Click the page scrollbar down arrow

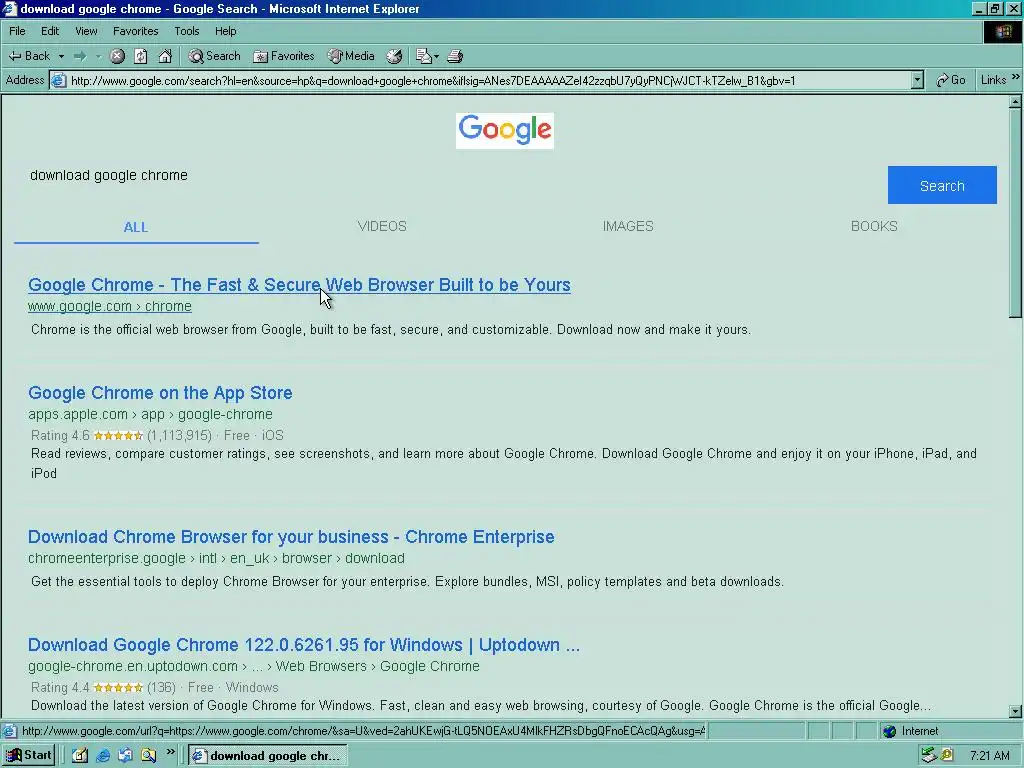click(x=1016, y=711)
